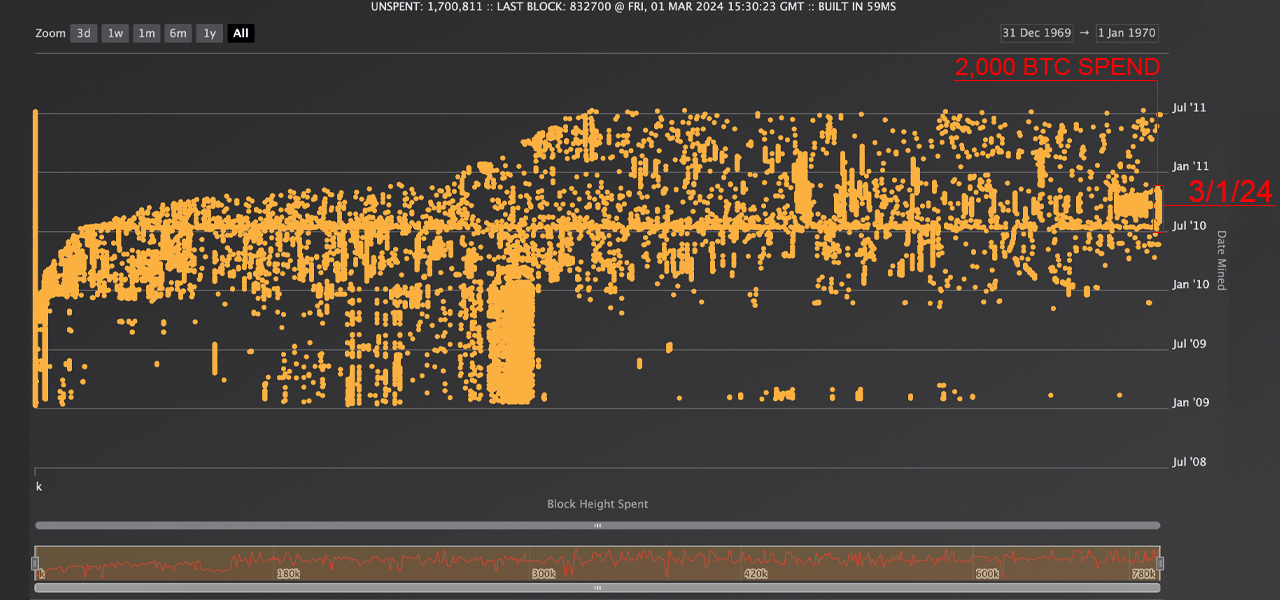Toggle the All zoom range option
This screenshot has height=600, width=1280.
click(x=240, y=33)
